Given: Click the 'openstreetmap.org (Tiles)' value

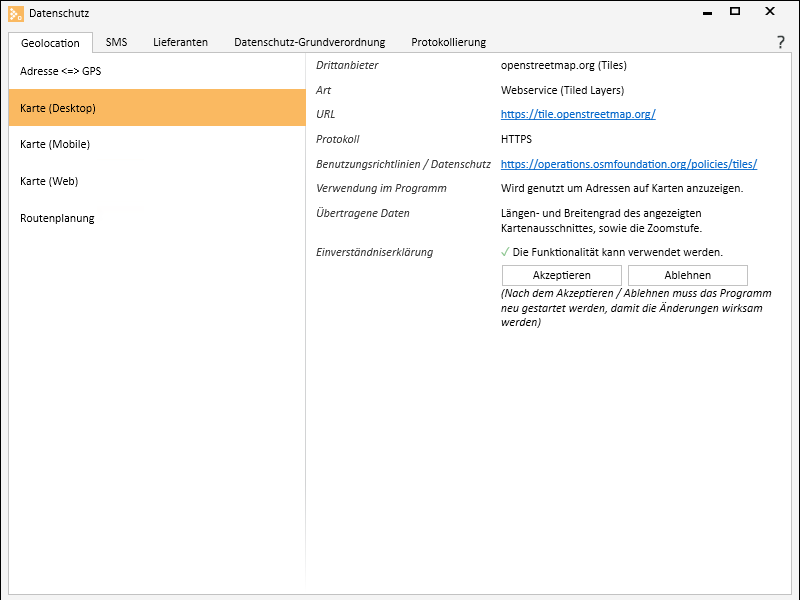Looking at the screenshot, I should tap(564, 65).
